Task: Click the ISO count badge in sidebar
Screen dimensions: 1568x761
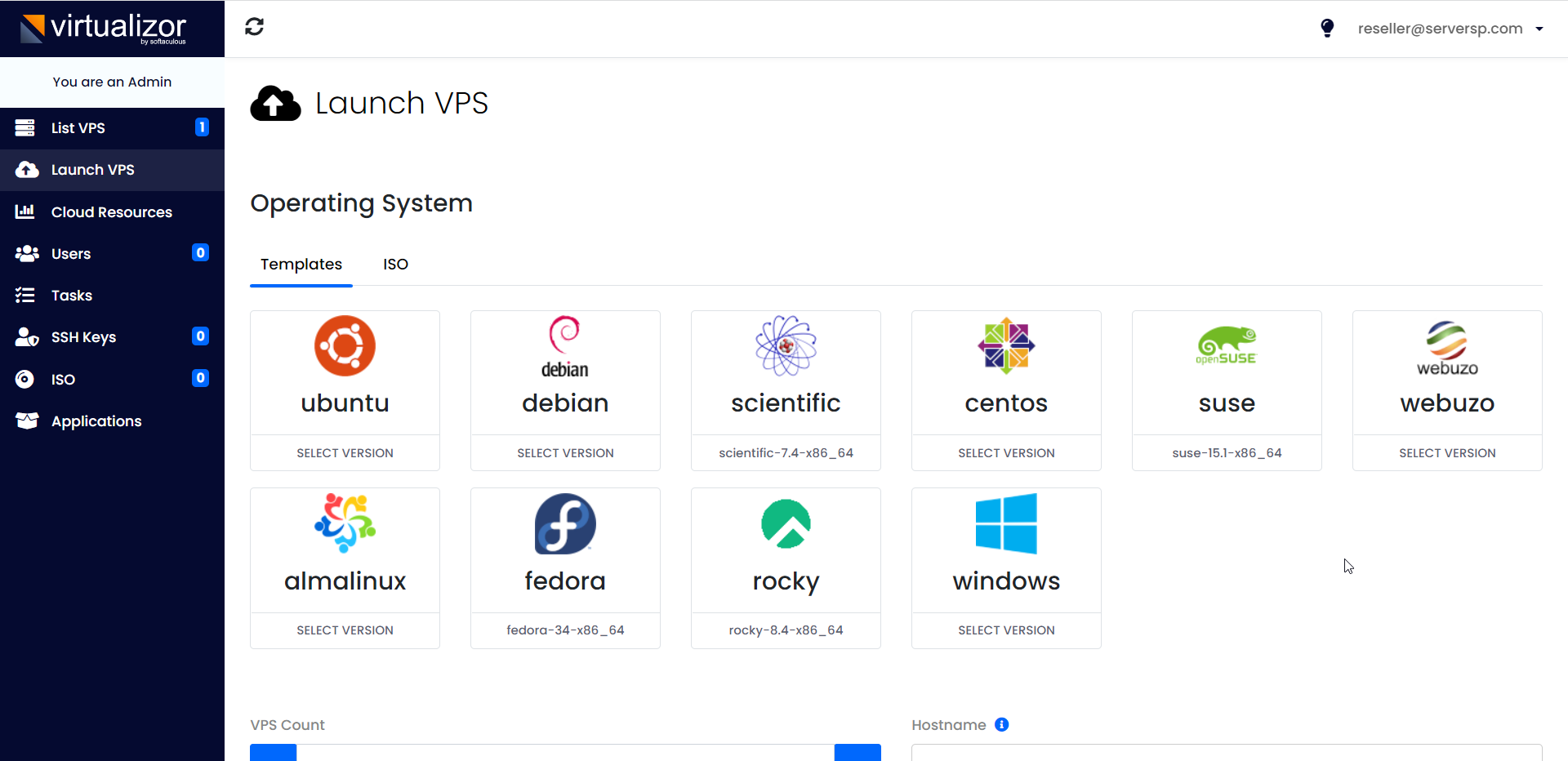Action: click(200, 378)
